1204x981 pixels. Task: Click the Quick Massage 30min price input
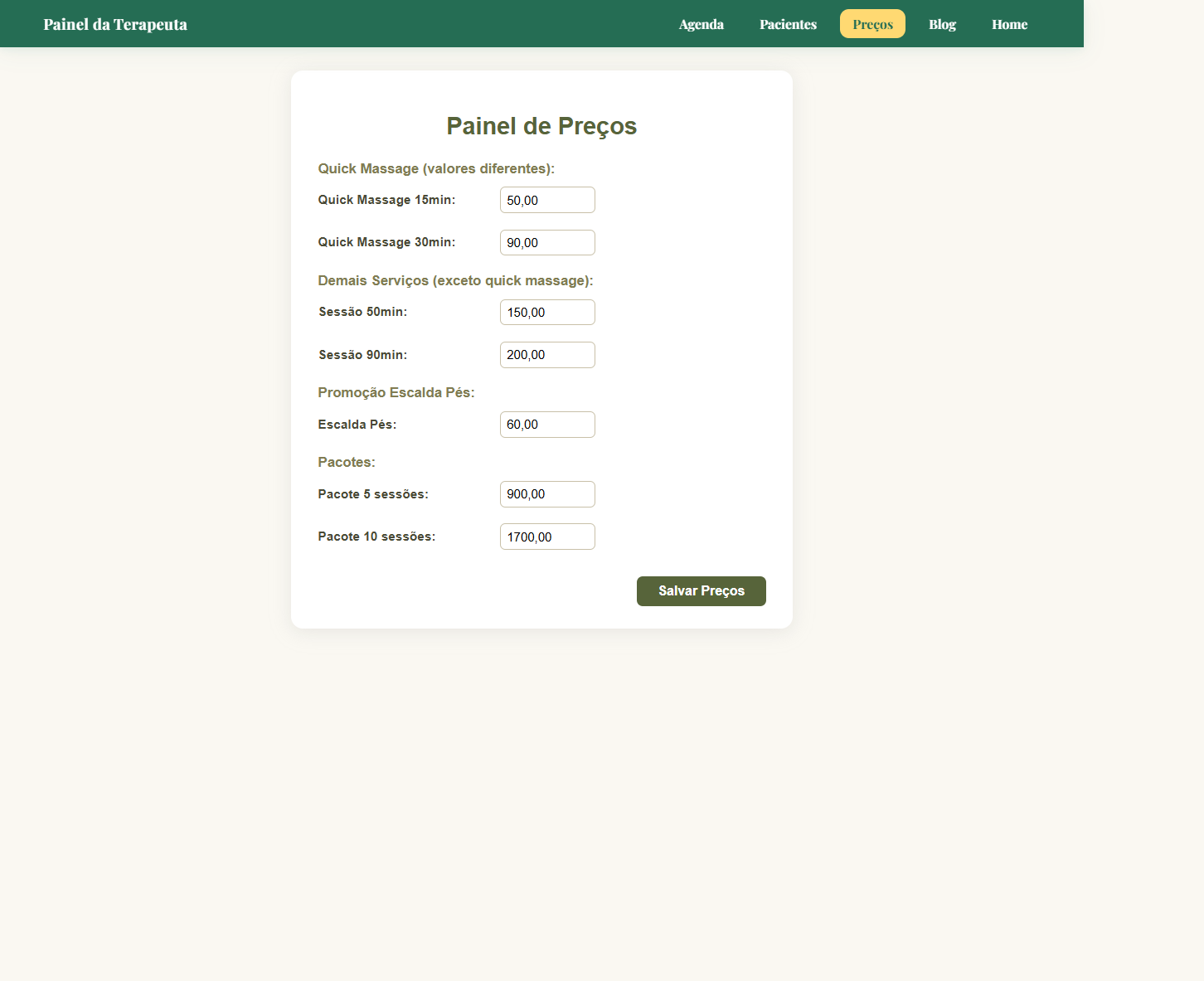coord(547,243)
